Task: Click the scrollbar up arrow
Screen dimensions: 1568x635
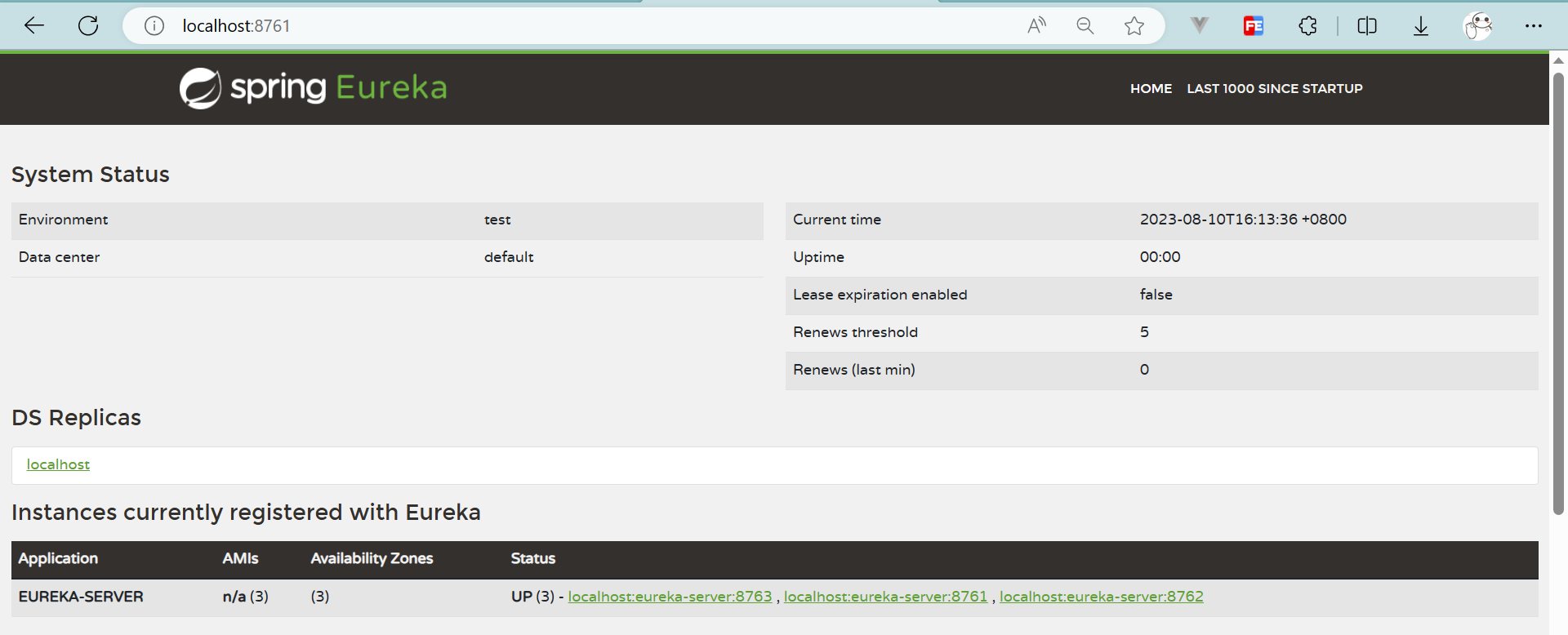Action: [1558, 61]
